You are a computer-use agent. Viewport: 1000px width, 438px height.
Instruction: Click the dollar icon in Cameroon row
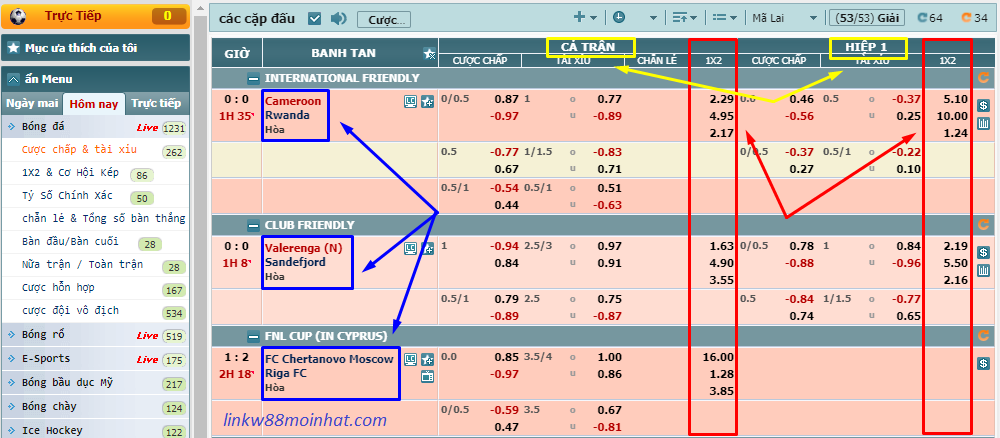click(x=983, y=106)
